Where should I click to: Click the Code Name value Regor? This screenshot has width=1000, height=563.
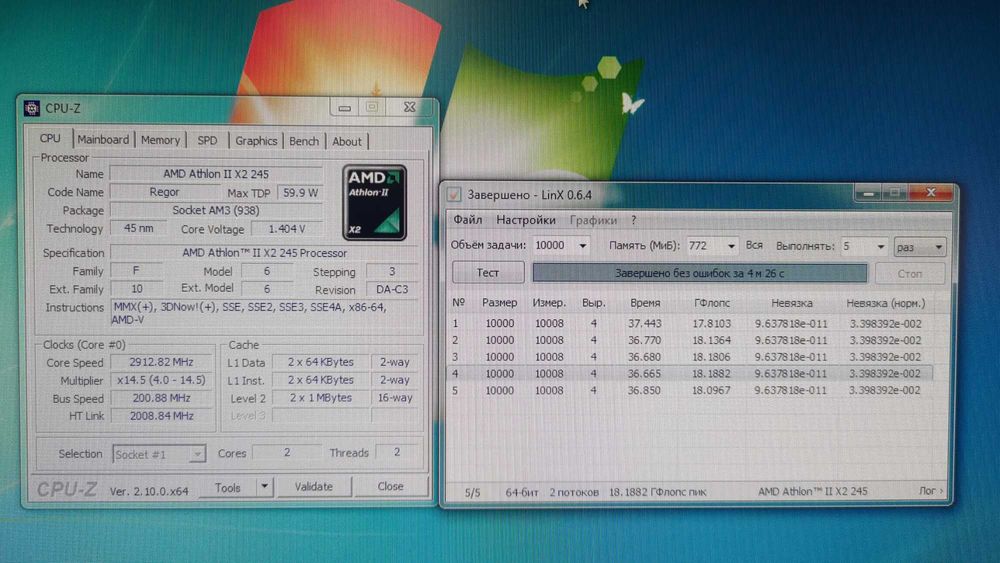click(x=165, y=192)
